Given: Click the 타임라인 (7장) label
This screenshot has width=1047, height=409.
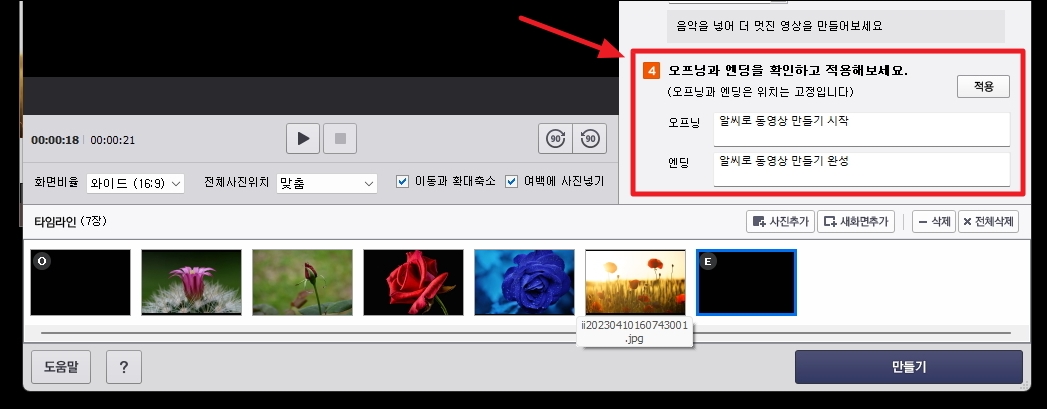Looking at the screenshot, I should (70, 222).
